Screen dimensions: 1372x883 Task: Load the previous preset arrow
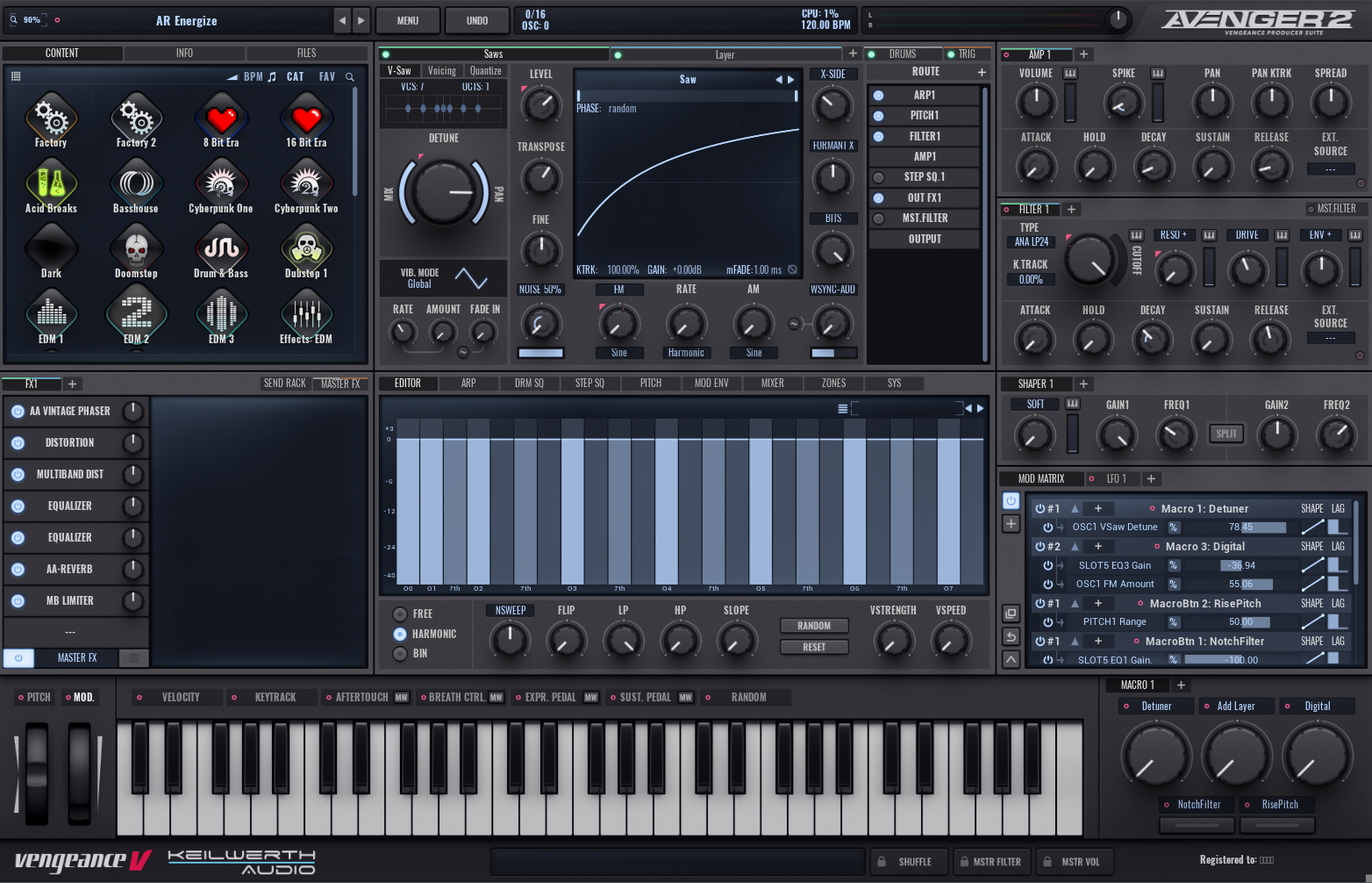click(x=342, y=20)
